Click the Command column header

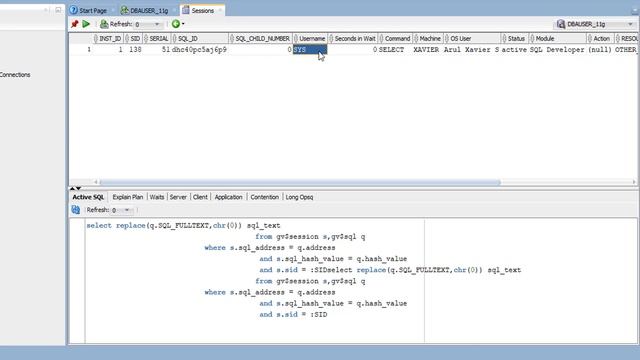pos(395,38)
